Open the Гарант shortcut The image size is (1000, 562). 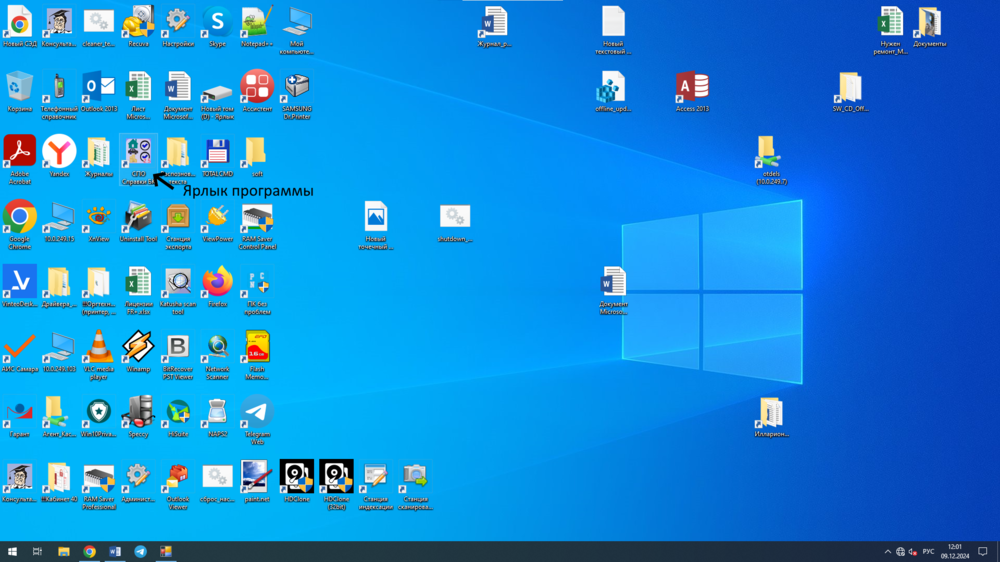tap(19, 417)
